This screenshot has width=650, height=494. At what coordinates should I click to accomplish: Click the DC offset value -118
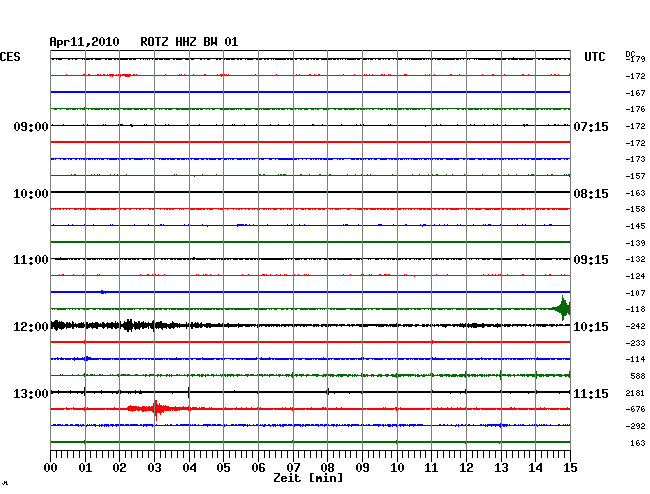(635, 309)
